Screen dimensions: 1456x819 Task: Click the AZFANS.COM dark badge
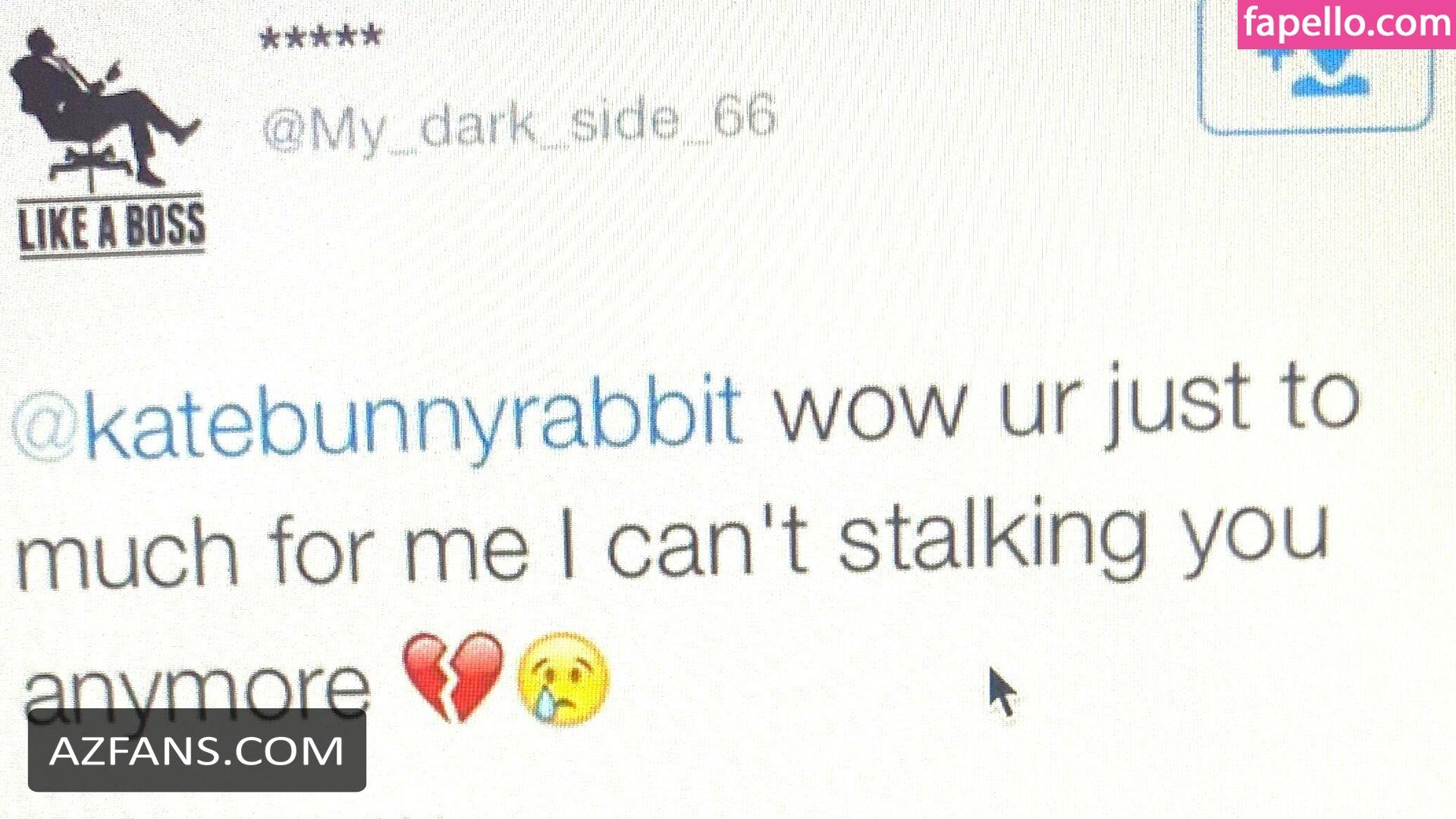click(197, 750)
